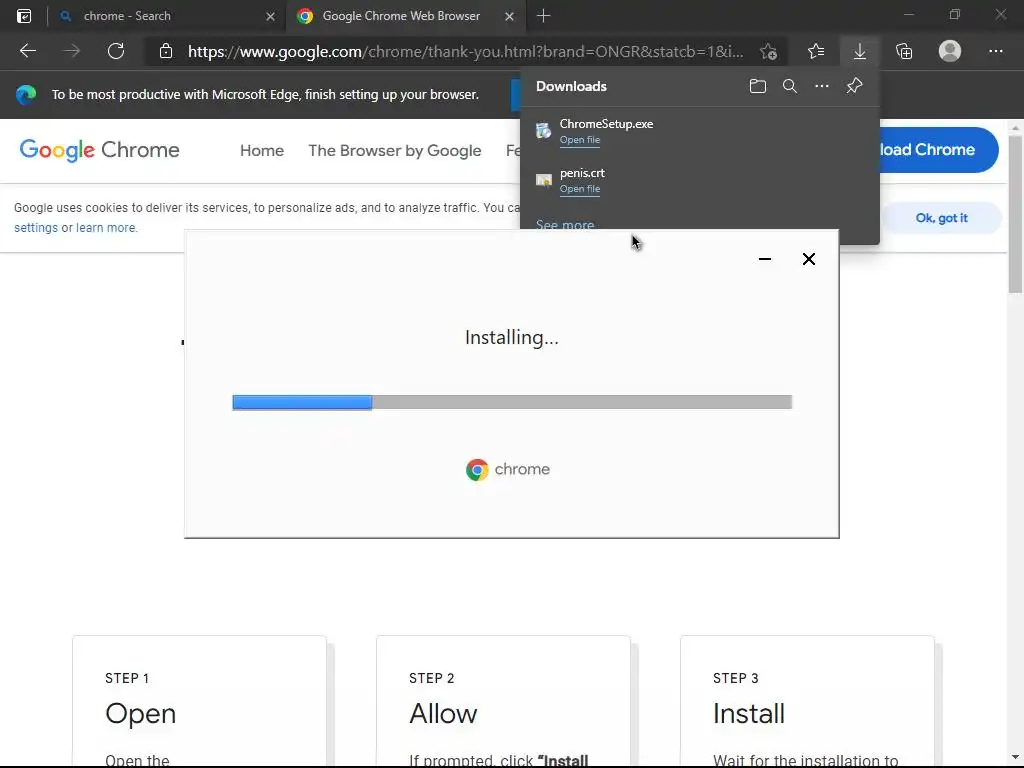The width and height of the screenshot is (1024, 768).
Task: Open The Browser by Google nav item
Action: click(x=394, y=151)
